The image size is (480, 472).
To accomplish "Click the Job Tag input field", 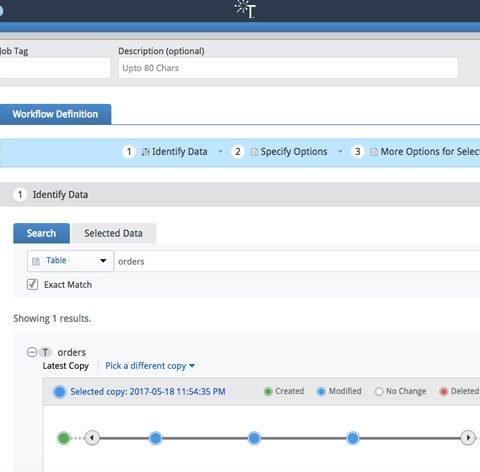I will (55, 68).
